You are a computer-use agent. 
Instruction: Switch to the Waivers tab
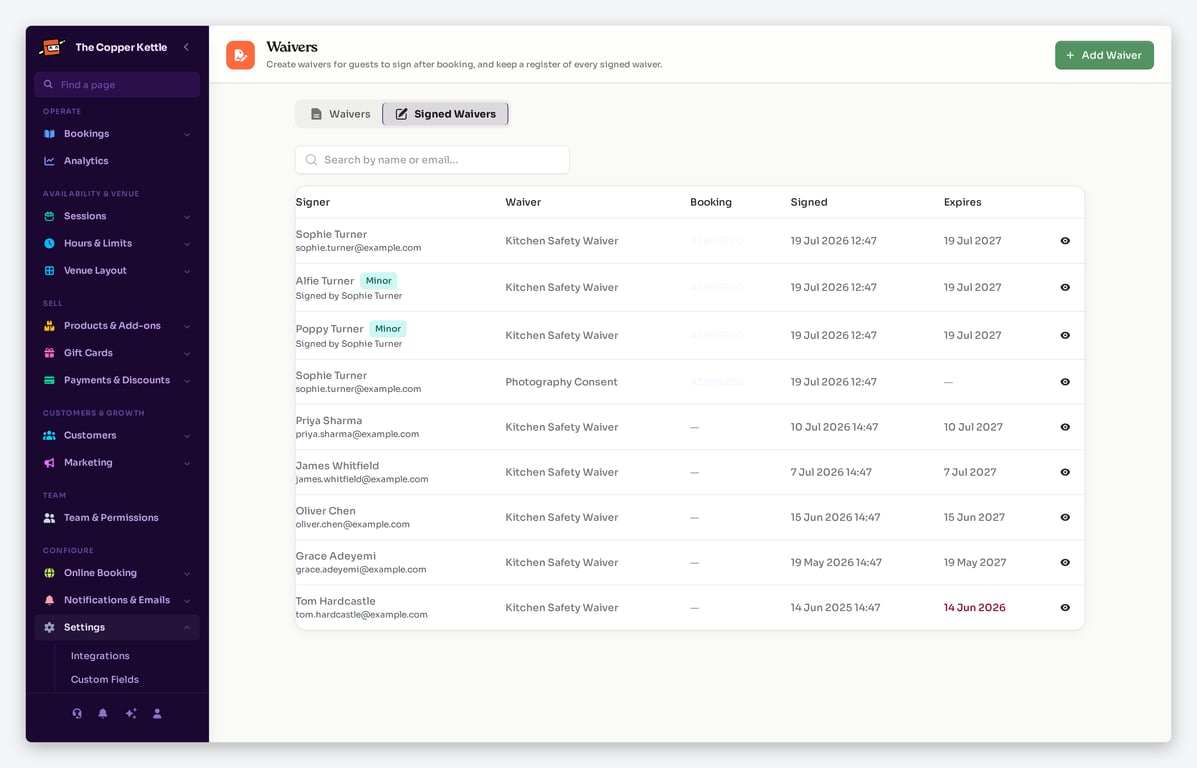click(340, 114)
